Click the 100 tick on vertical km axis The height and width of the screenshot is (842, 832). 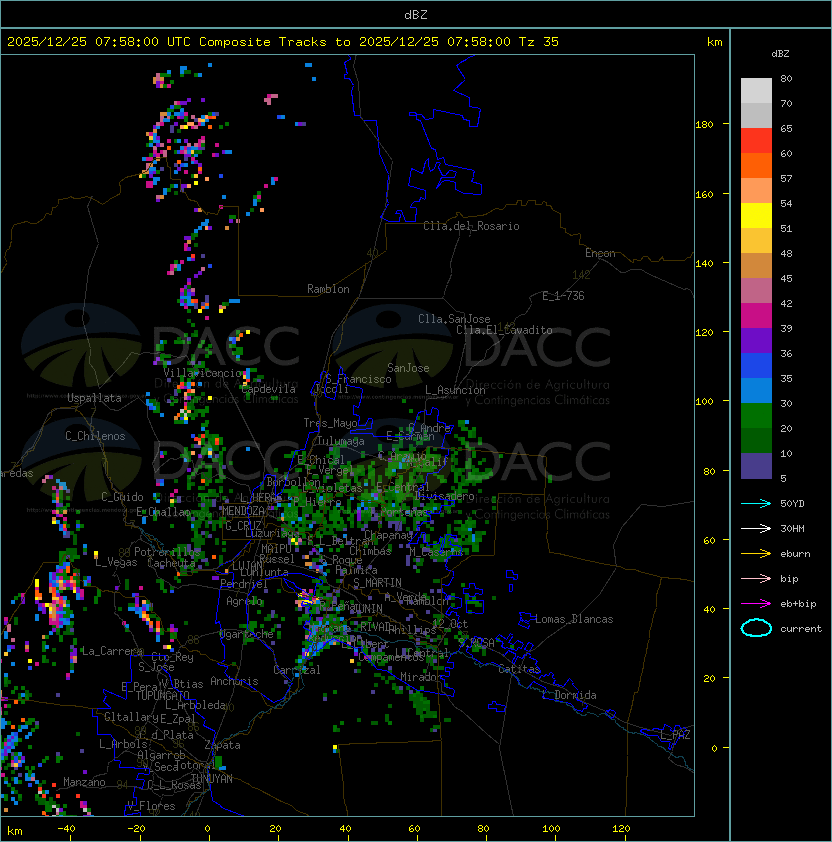click(704, 401)
